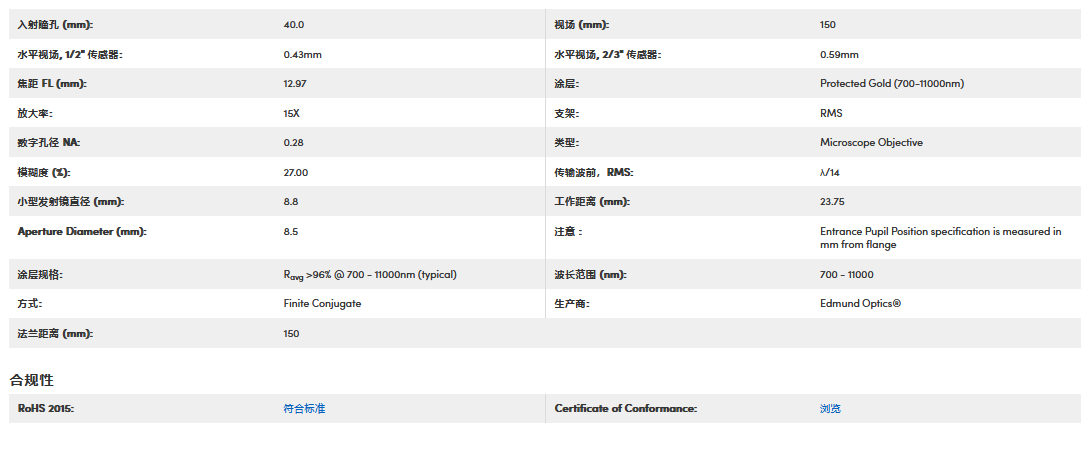The image size is (1091, 450).
Task: Select the 15X magnification value
Action: click(292, 114)
